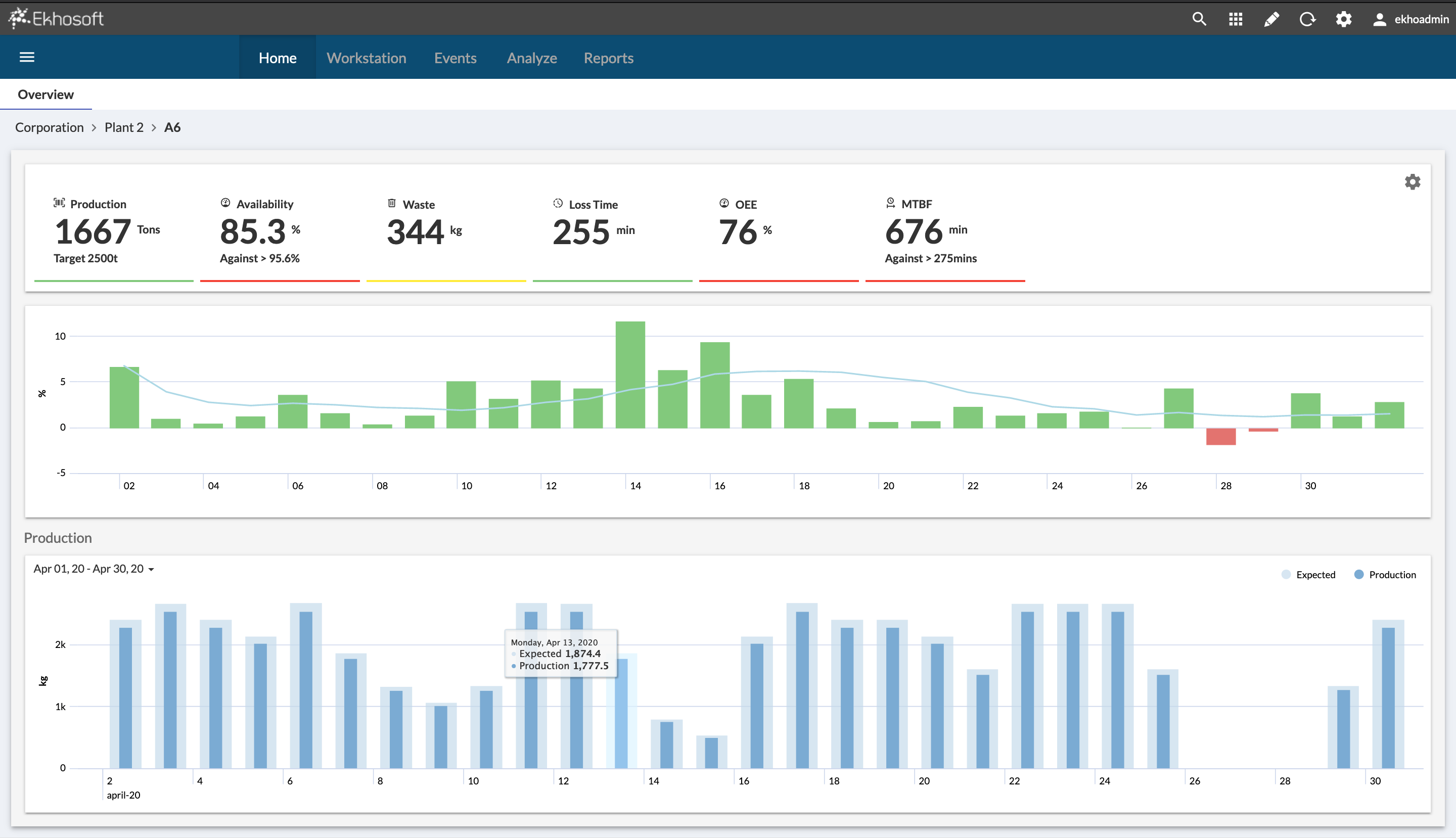Open the search icon in top bar
Viewport: 1456px width, 838px height.
1199,18
